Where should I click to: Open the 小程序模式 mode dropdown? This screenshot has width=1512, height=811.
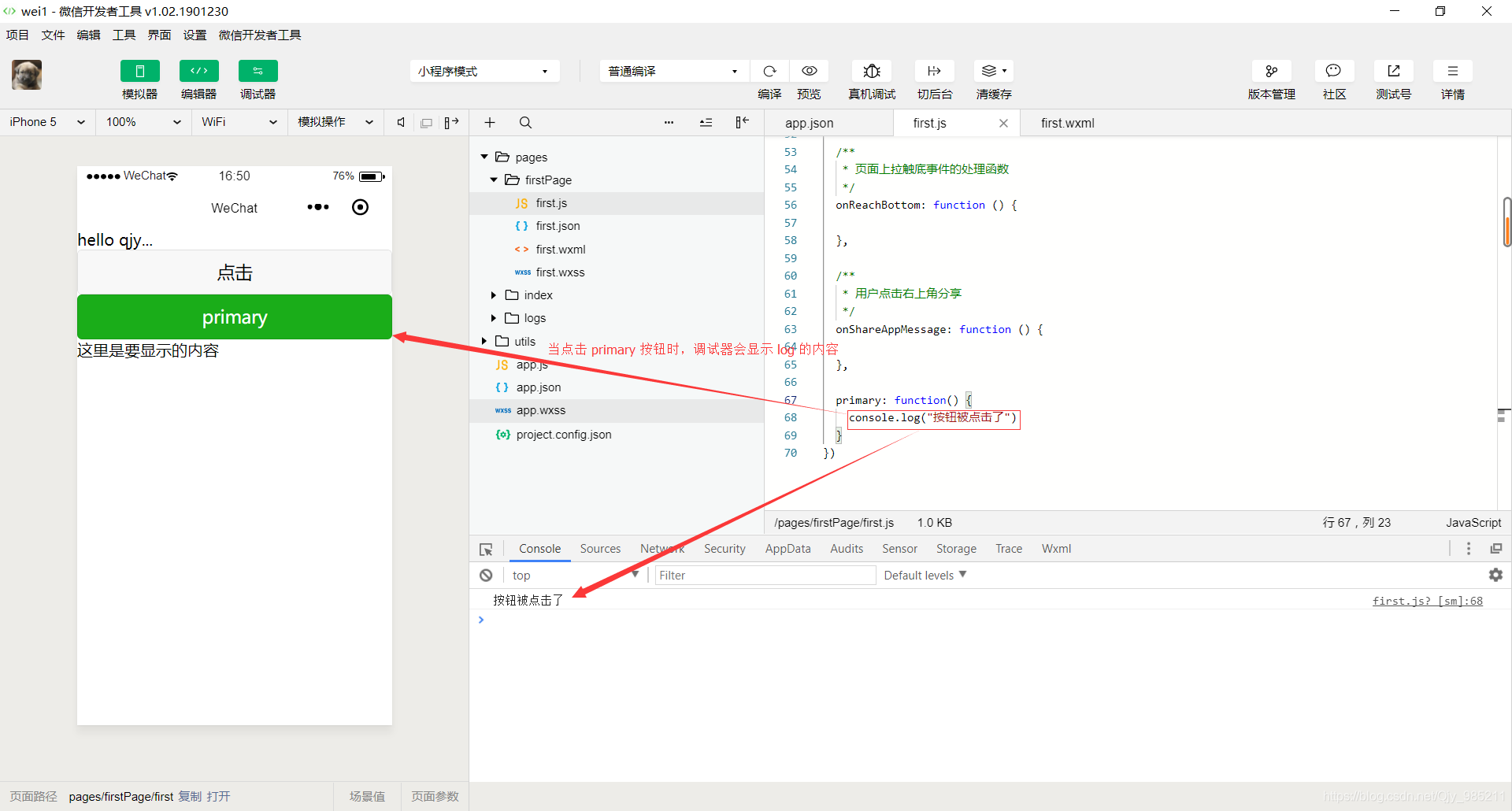pos(484,71)
